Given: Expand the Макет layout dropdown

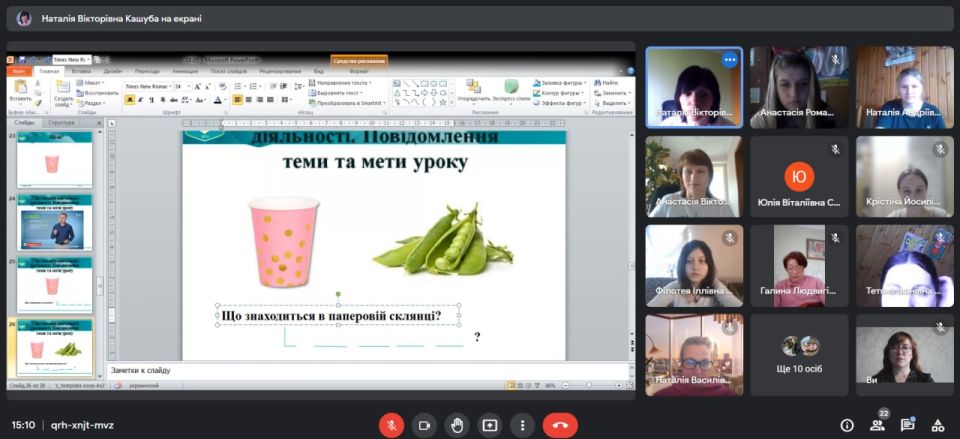Looking at the screenshot, I should pos(89,83).
